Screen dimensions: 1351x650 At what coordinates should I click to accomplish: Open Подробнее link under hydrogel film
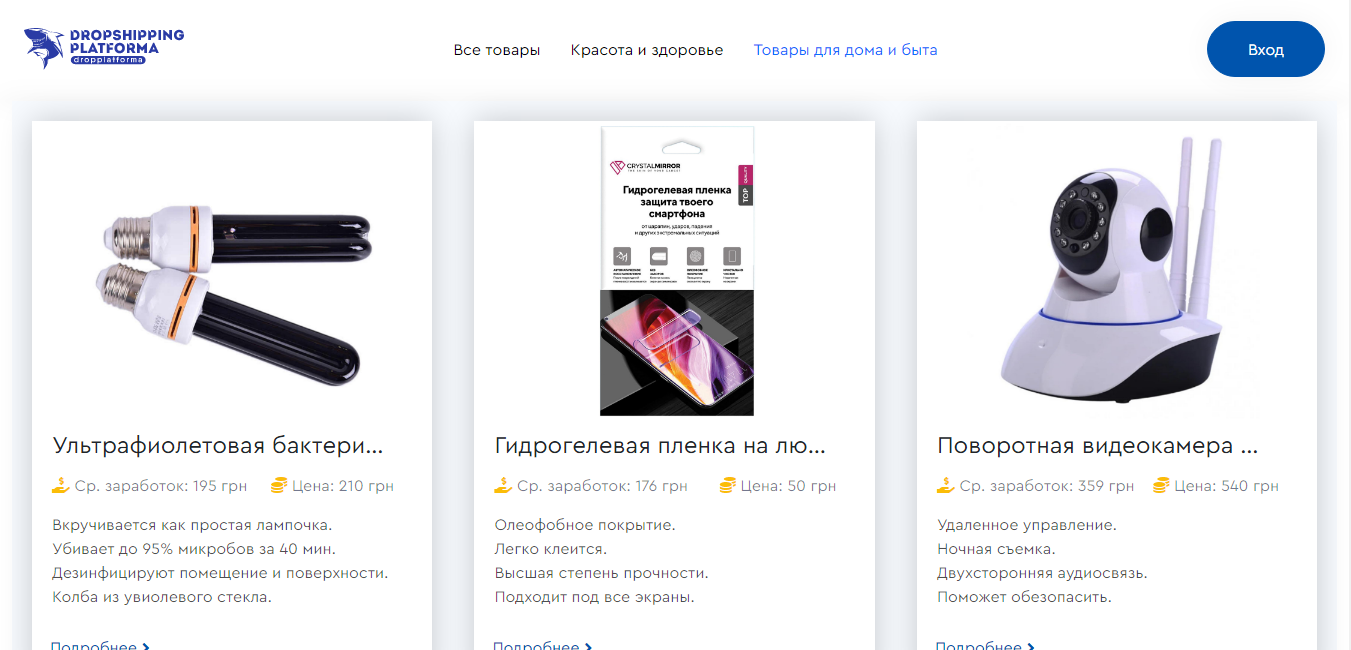point(542,644)
